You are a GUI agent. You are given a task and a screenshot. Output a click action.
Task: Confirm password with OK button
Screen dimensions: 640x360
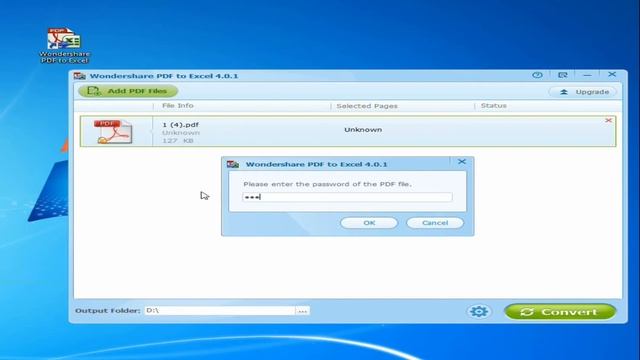click(369, 223)
